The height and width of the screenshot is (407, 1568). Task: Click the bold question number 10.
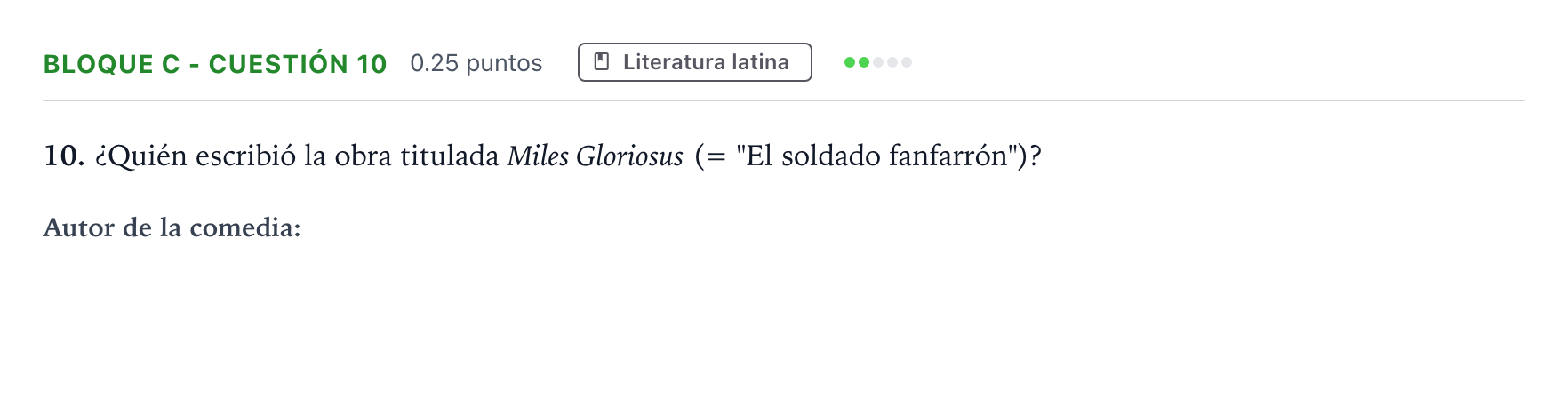(x=64, y=156)
